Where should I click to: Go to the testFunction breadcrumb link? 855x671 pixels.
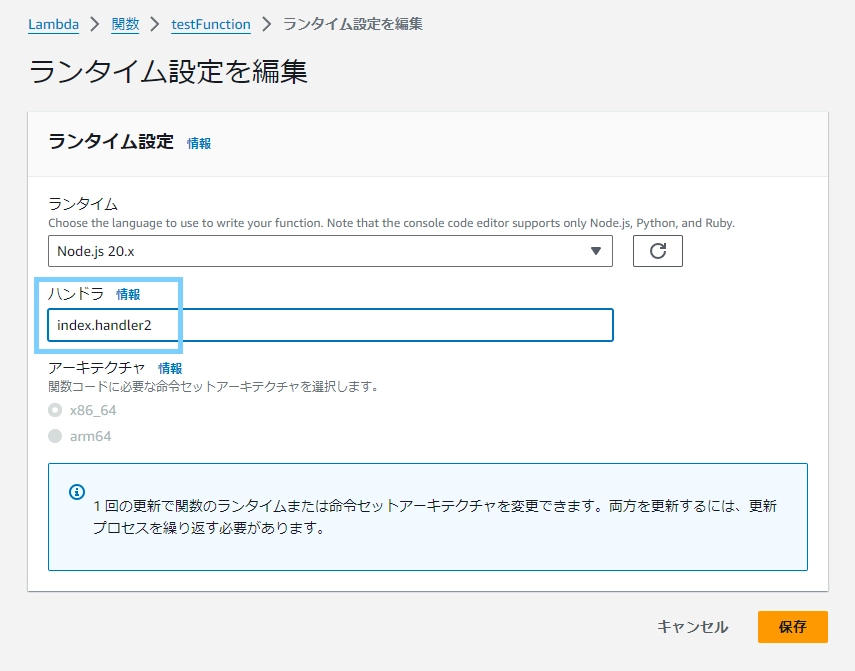tap(211, 25)
